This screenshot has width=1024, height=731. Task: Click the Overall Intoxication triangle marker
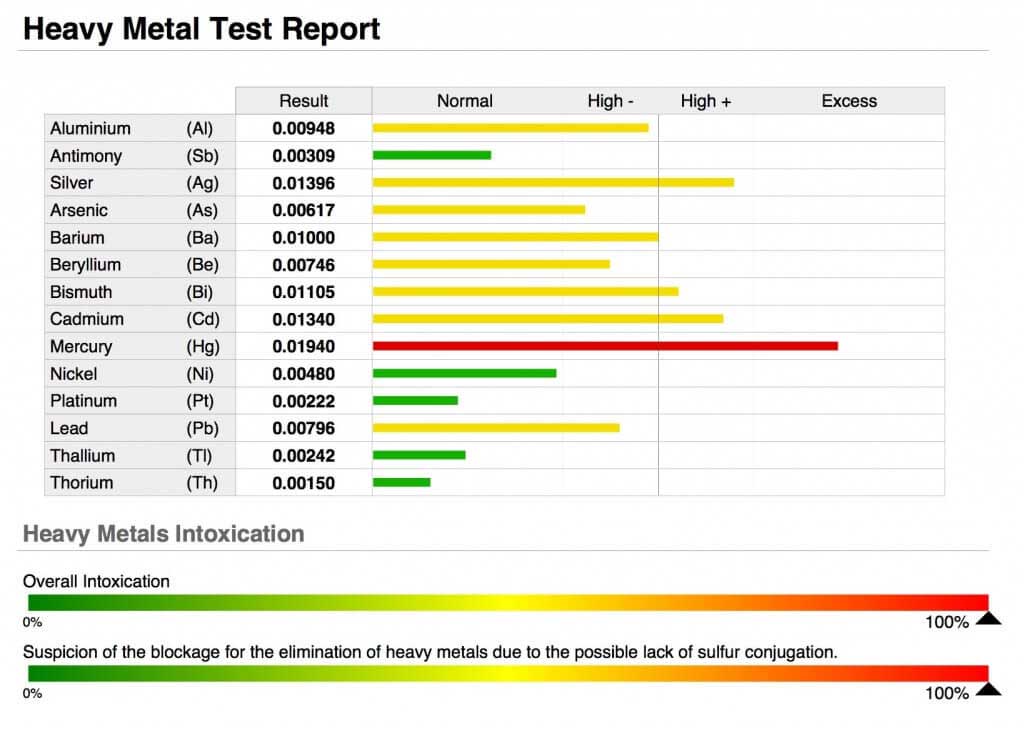988,618
